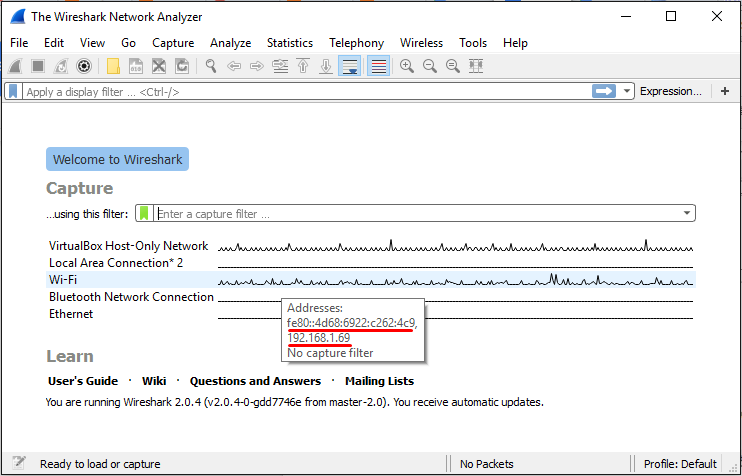Open the User's Guide link

[x=83, y=381]
